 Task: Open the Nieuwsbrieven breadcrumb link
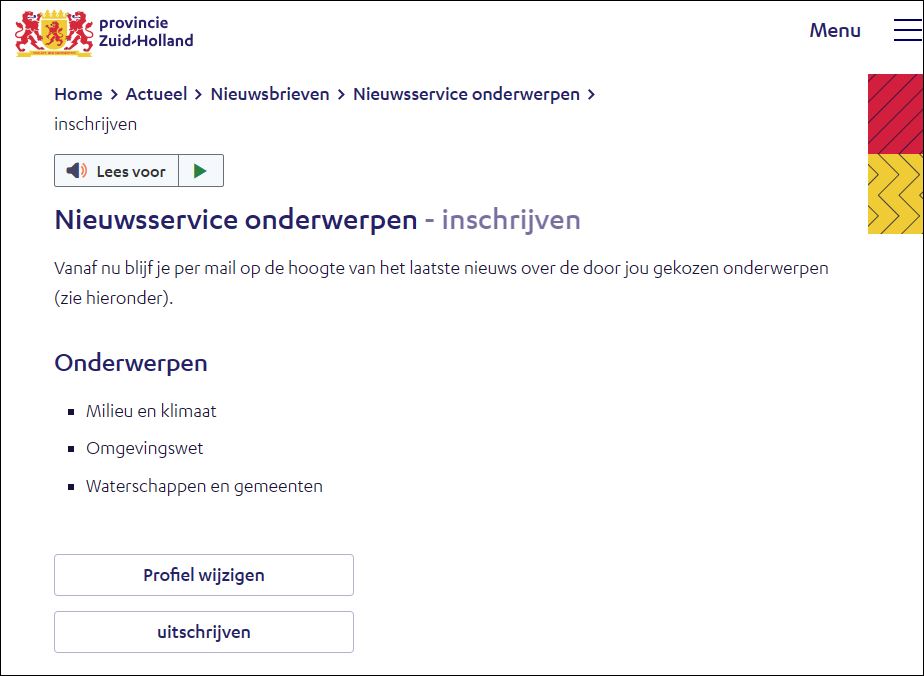269,94
